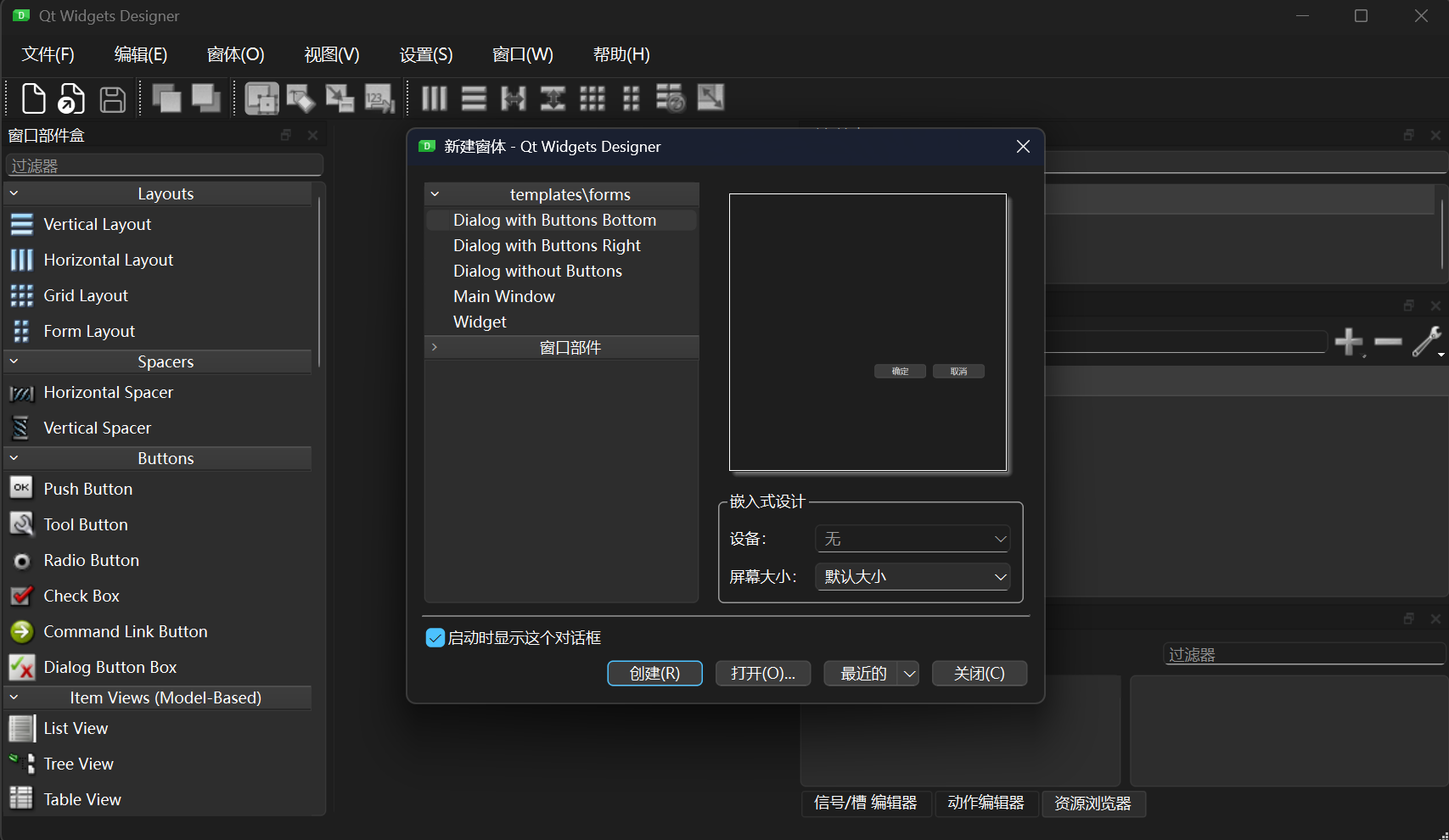Click the minus icon to remove a property
The image size is (1449, 840).
click(x=1388, y=342)
